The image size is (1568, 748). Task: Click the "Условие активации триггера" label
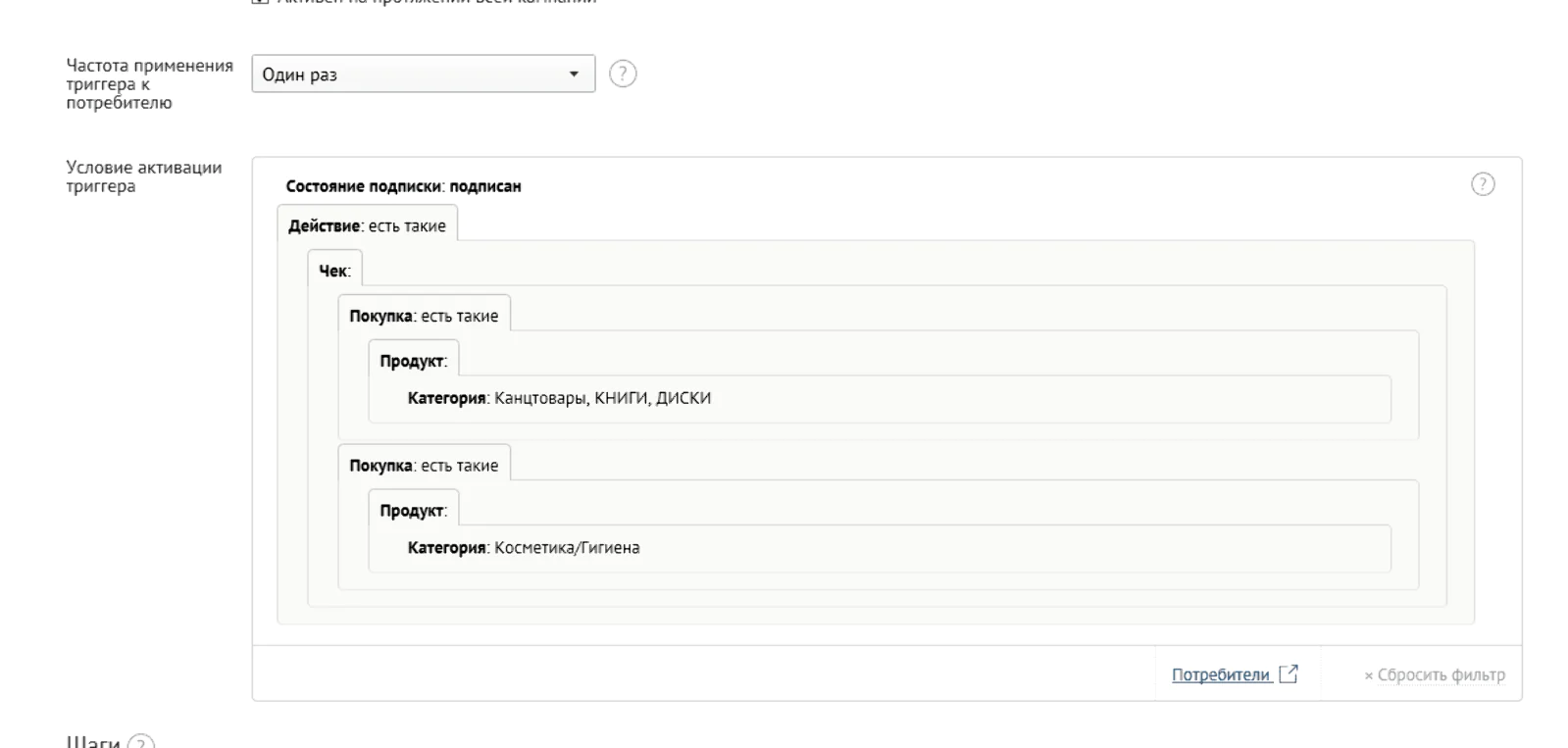(144, 176)
